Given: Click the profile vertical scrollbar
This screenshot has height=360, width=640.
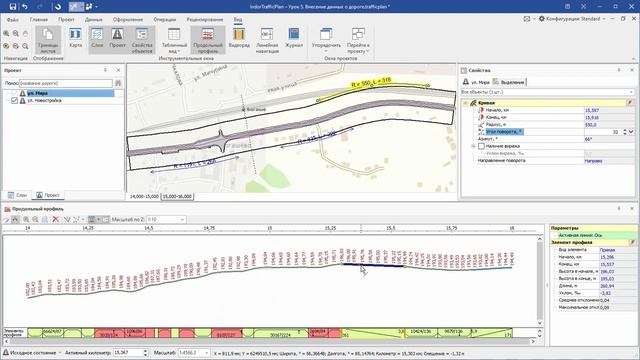Looking at the screenshot, I should (x=540, y=281).
